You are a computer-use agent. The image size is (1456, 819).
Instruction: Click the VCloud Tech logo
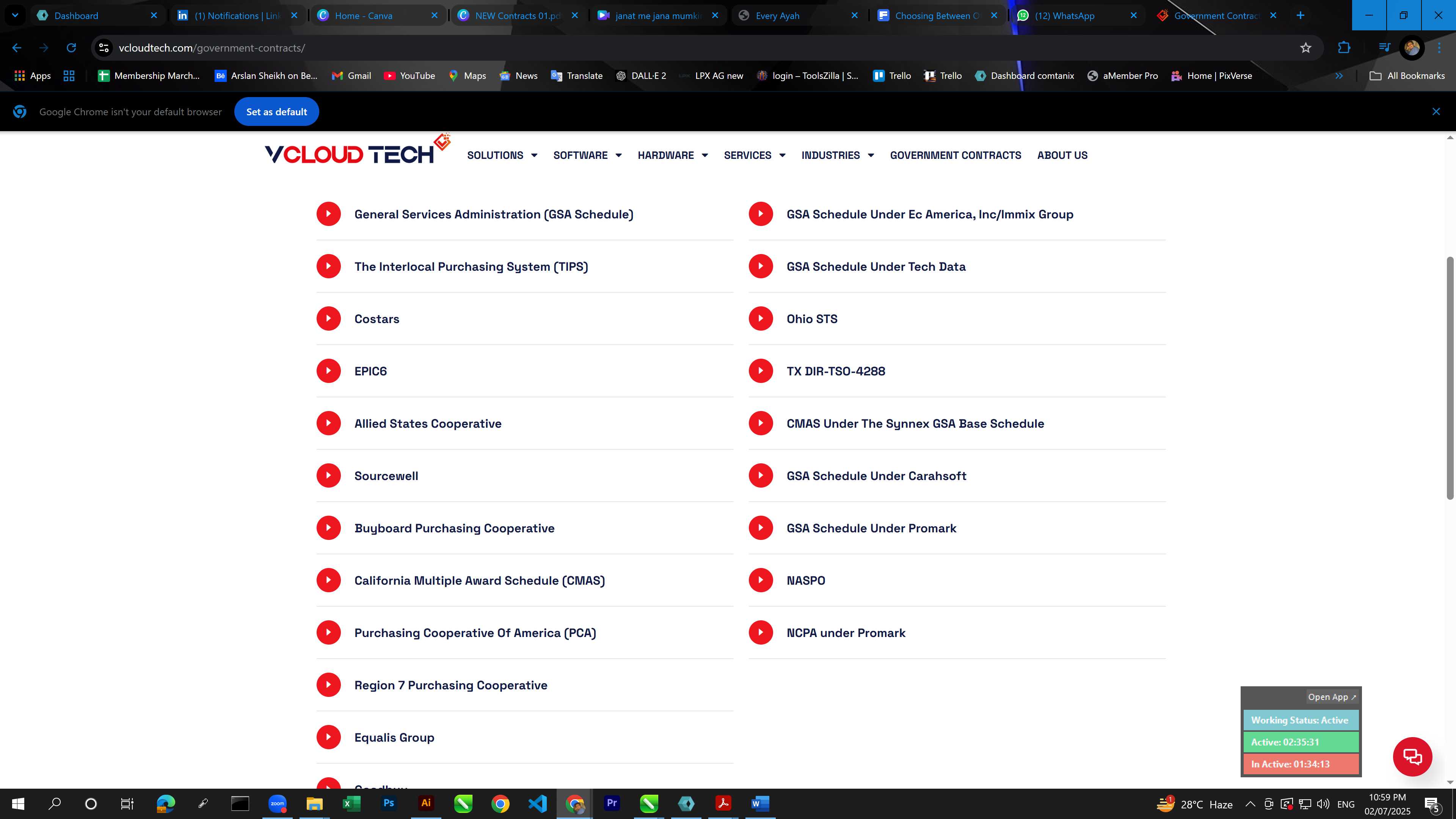coord(357,150)
